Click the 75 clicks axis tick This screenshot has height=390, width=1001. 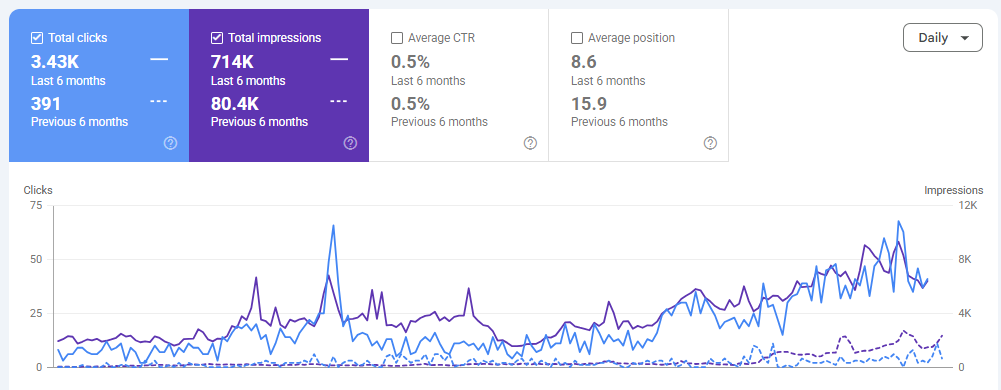pyautogui.click(x=36, y=206)
